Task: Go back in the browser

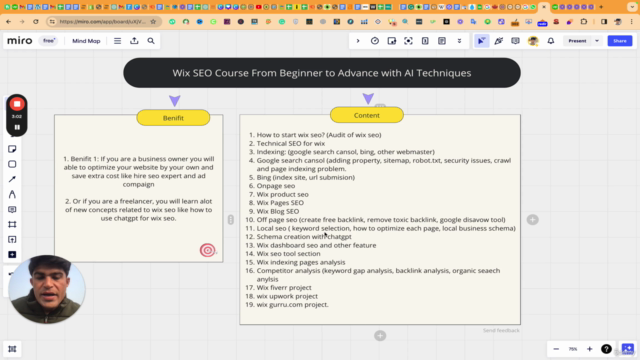Action: click(9, 21)
